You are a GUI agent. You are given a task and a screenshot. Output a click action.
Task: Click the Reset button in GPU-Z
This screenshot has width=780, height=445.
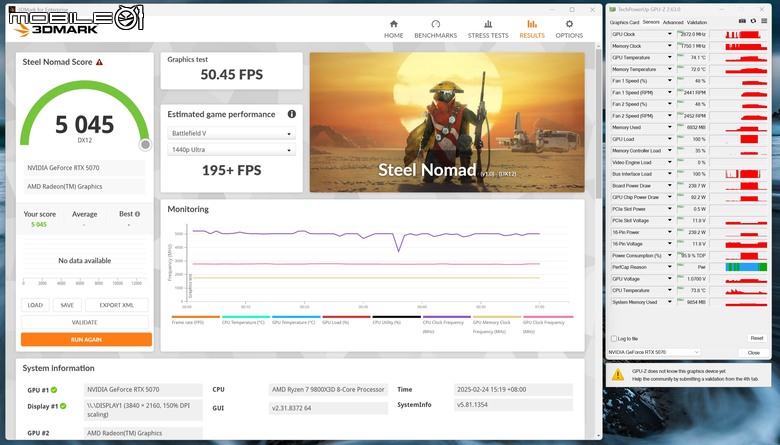pos(757,338)
